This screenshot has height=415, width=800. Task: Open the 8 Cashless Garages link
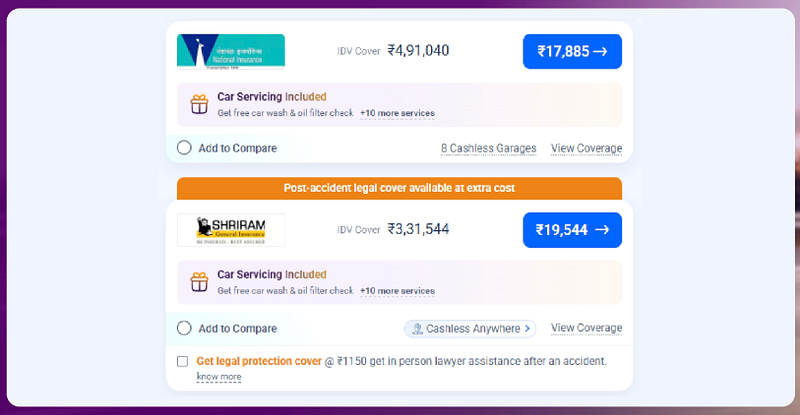tap(489, 148)
